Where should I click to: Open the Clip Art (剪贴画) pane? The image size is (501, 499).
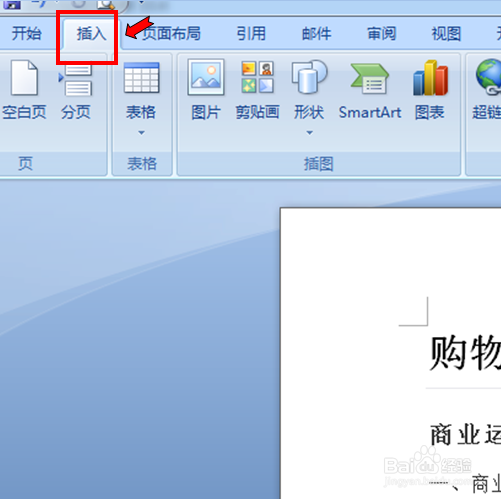click(x=257, y=90)
